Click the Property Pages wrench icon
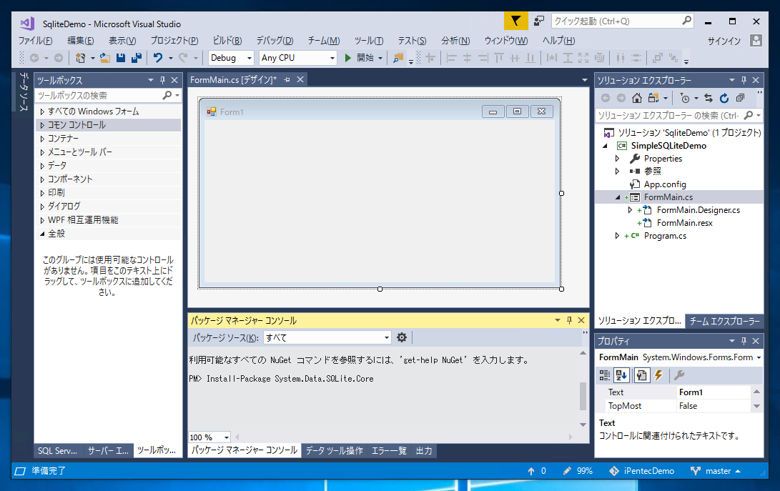The height and width of the screenshot is (491, 780). [x=679, y=375]
